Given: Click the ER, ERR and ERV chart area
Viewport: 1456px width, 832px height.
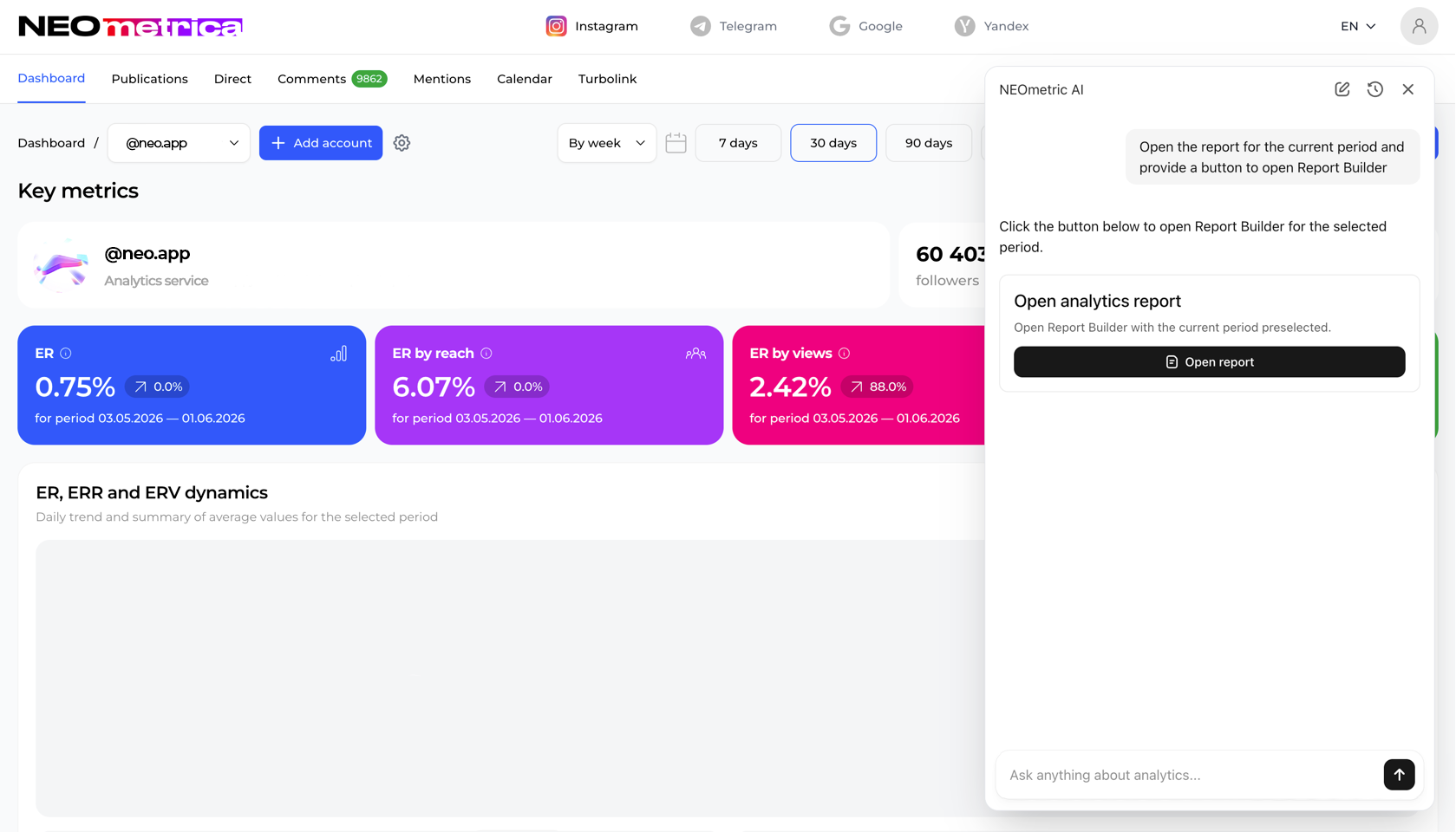Looking at the screenshot, I should 510,678.
